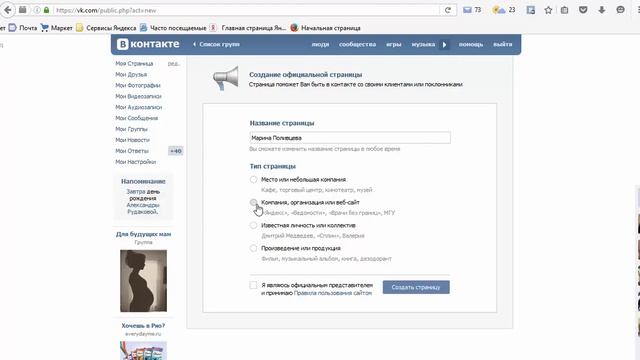
Task: Open the сообщества header menu item
Action: (x=358, y=44)
